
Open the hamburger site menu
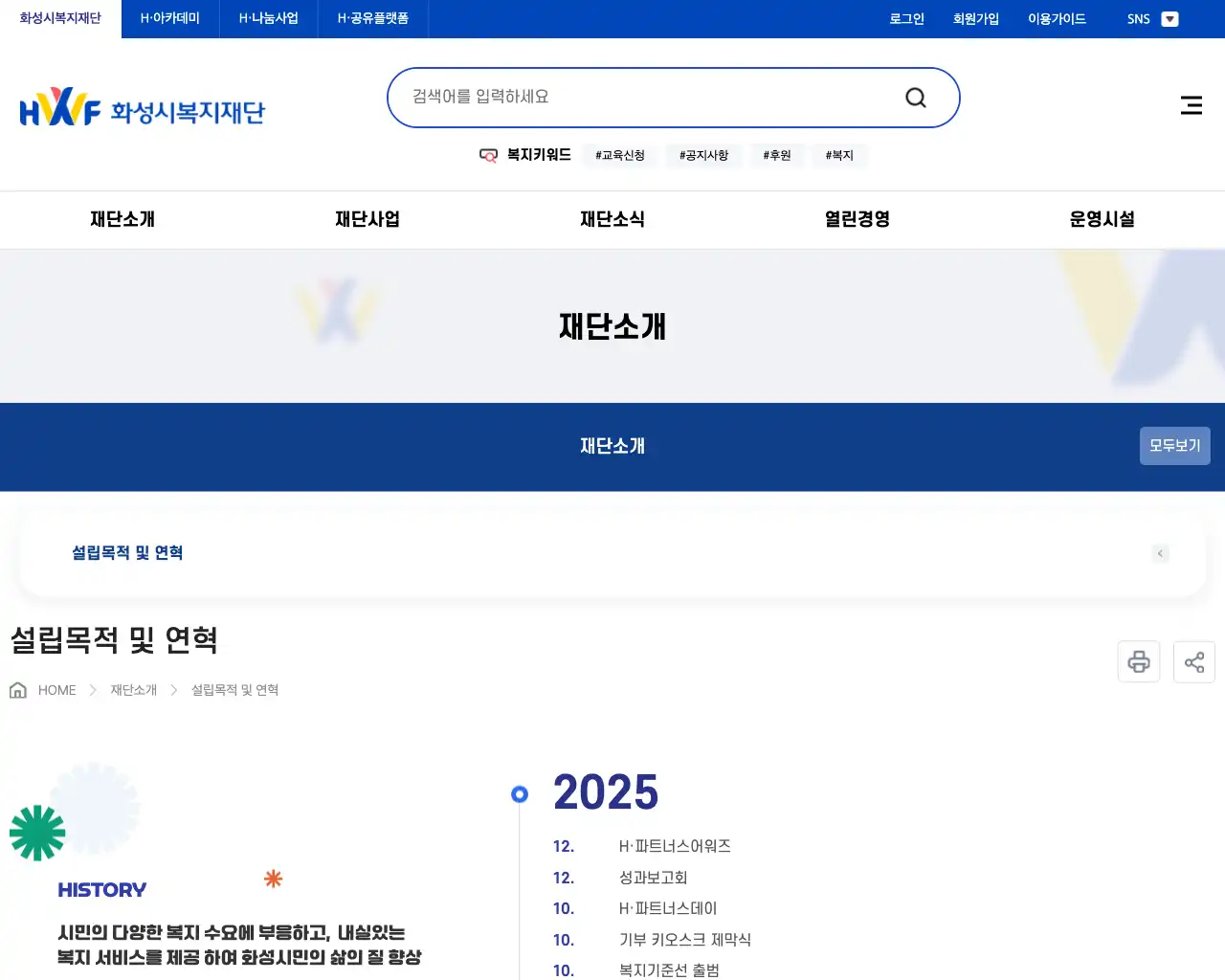coord(1191,105)
